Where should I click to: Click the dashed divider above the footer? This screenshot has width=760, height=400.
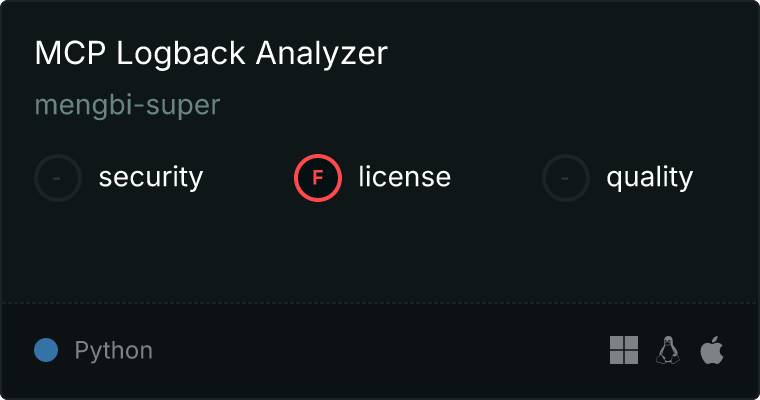click(x=380, y=303)
